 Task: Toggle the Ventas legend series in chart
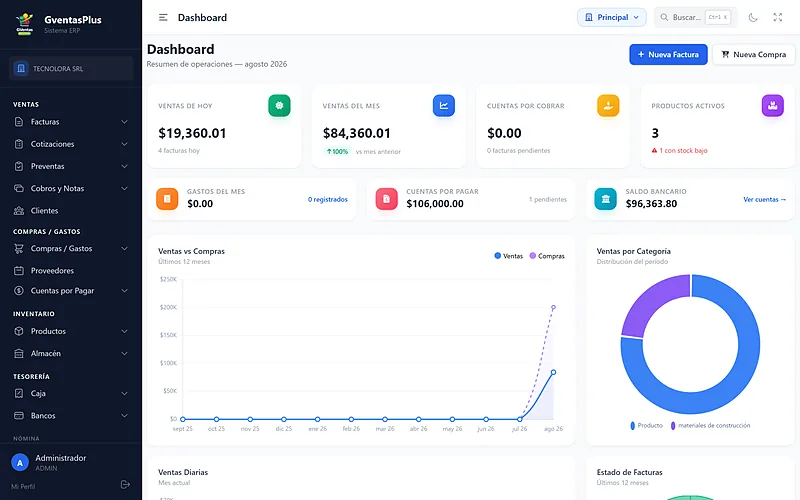pos(509,256)
